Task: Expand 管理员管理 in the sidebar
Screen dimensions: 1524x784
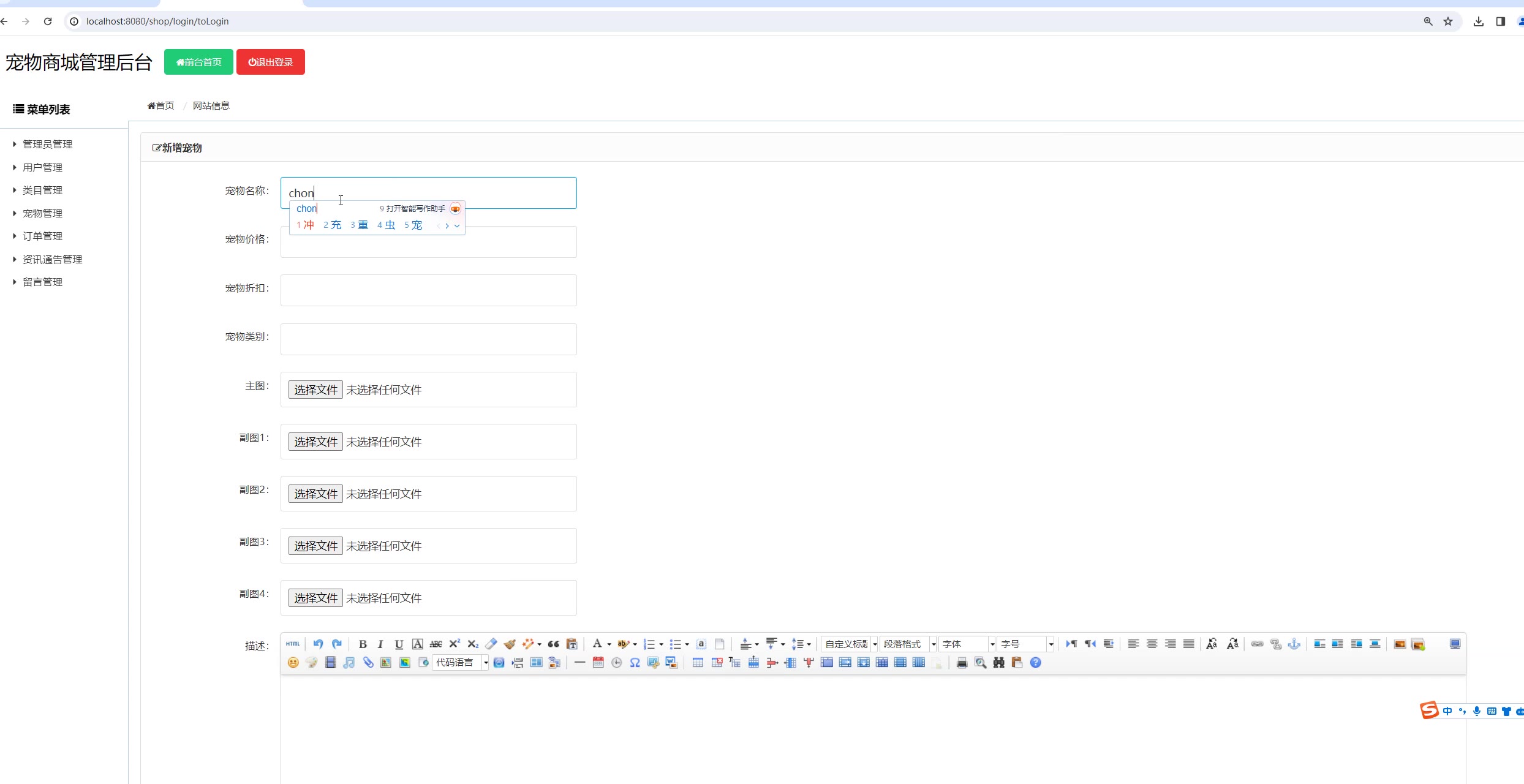Action: [x=48, y=144]
